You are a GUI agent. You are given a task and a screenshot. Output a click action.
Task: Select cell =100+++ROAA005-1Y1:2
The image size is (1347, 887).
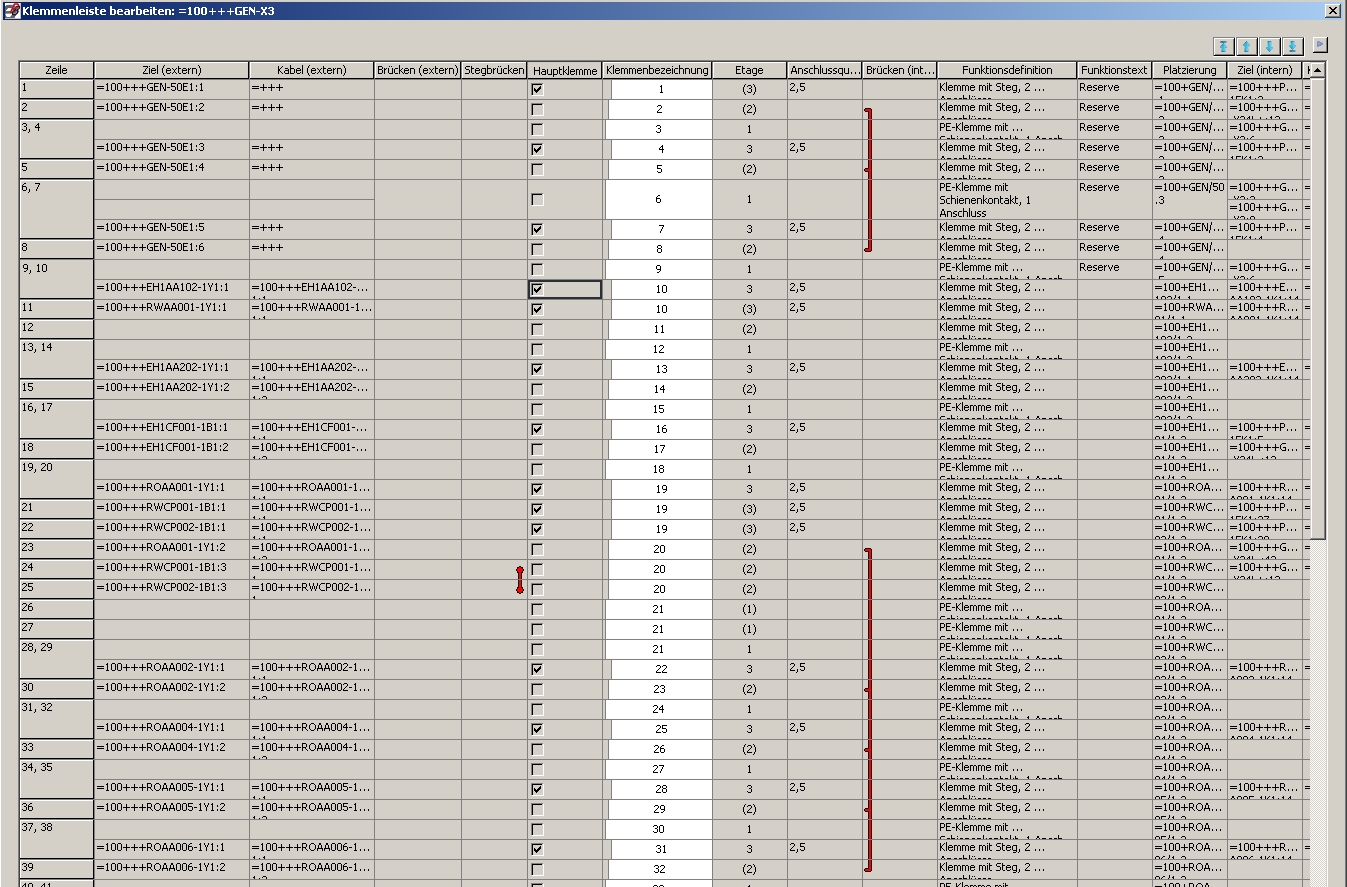pos(171,810)
